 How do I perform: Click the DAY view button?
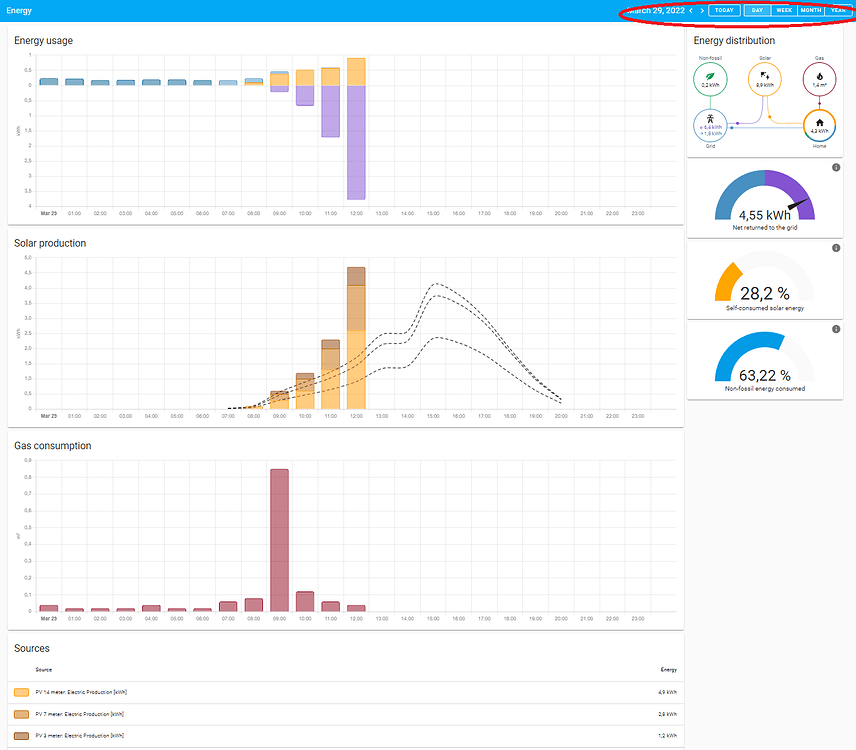[757, 10]
